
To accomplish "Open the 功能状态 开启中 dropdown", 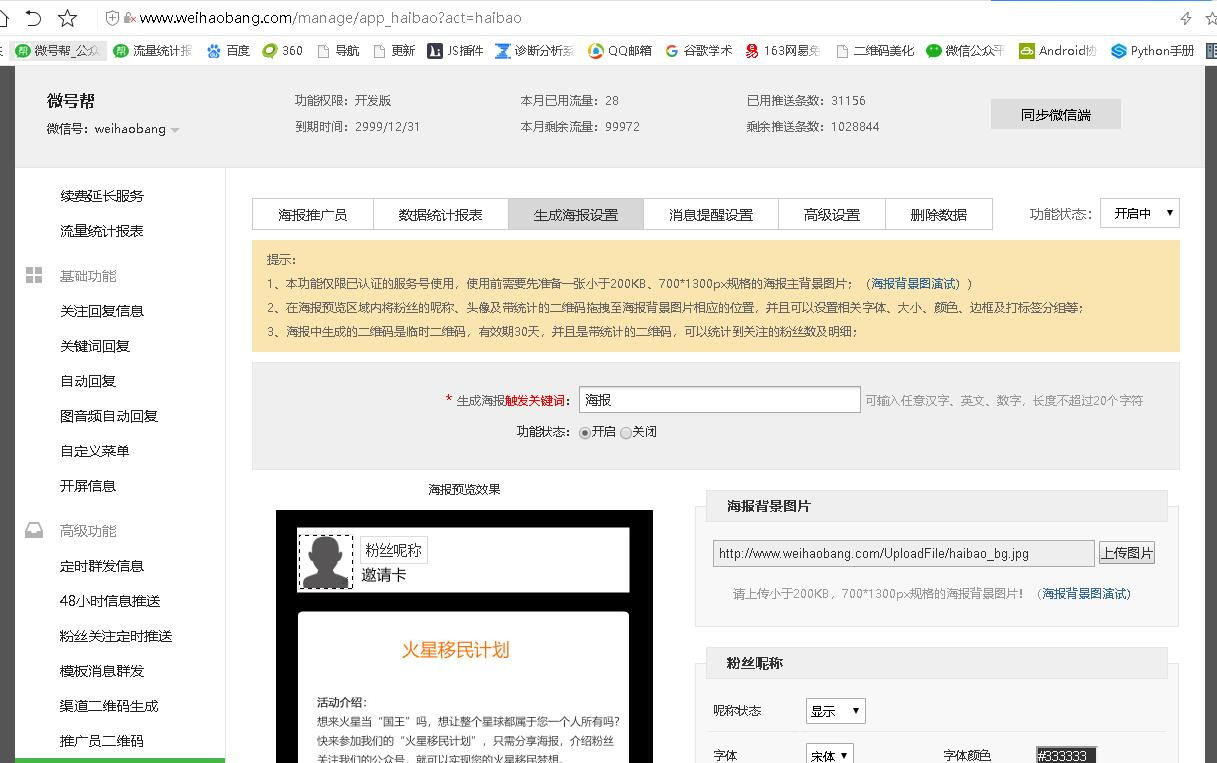I will pos(1140,213).
